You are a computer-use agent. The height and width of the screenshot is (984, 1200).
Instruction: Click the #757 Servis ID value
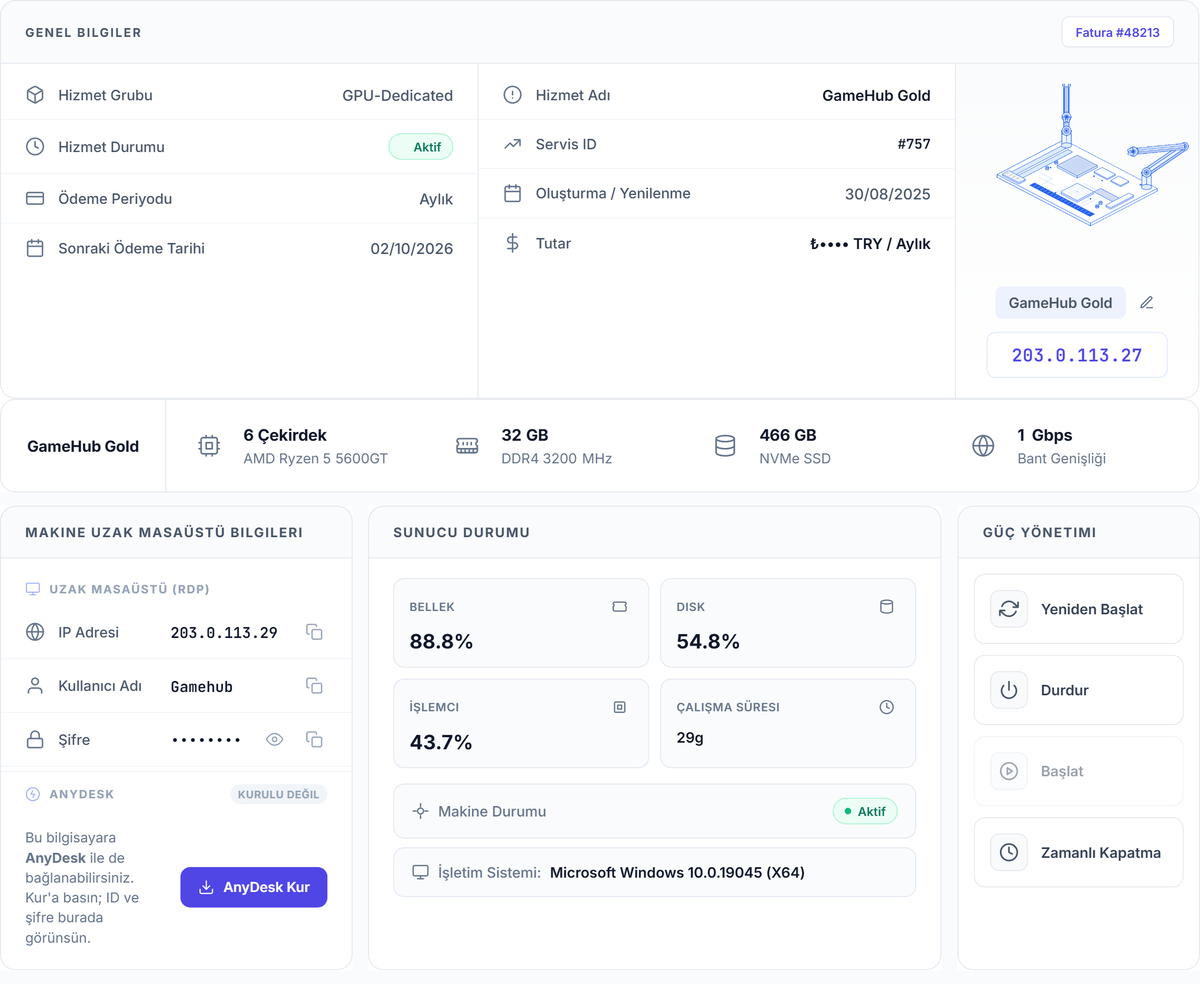tap(914, 144)
